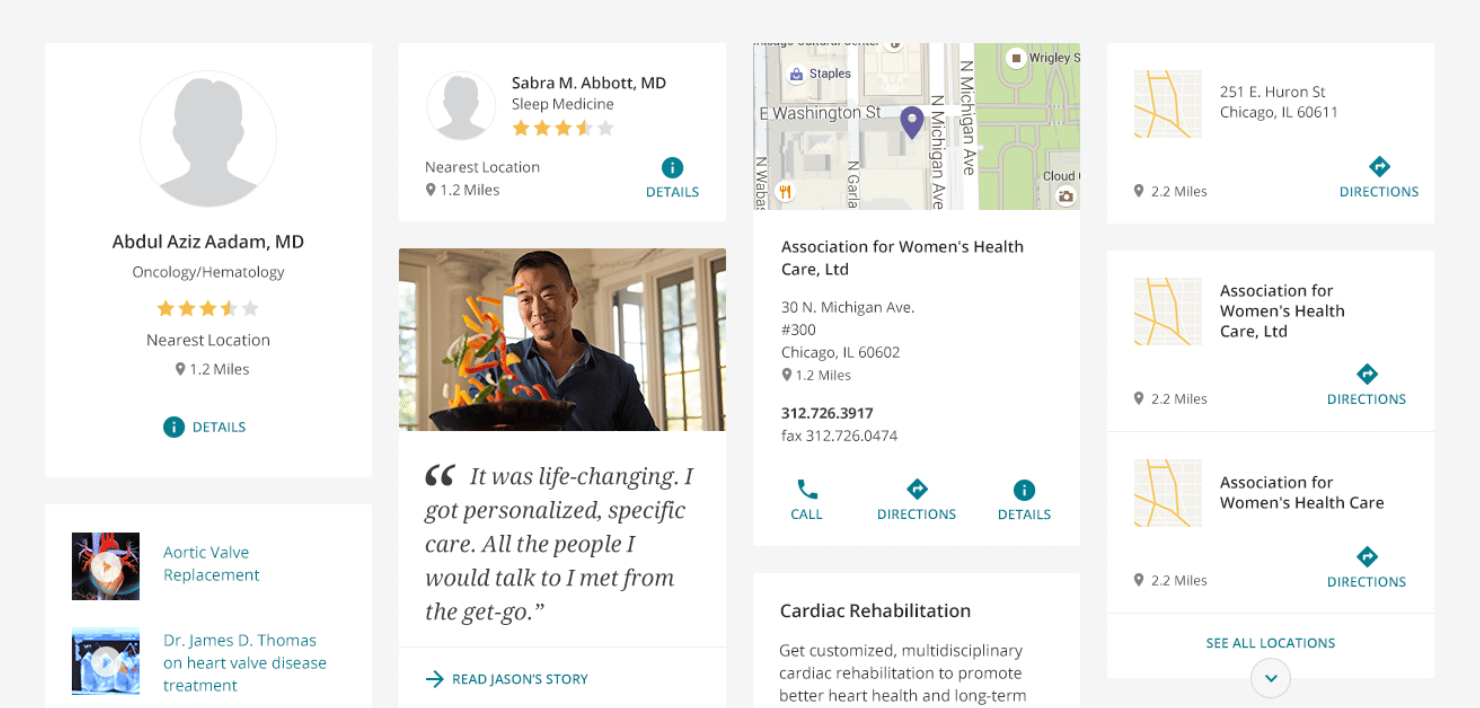
Task: Click Sabra M. Abbott profile avatar
Action: (x=461, y=106)
